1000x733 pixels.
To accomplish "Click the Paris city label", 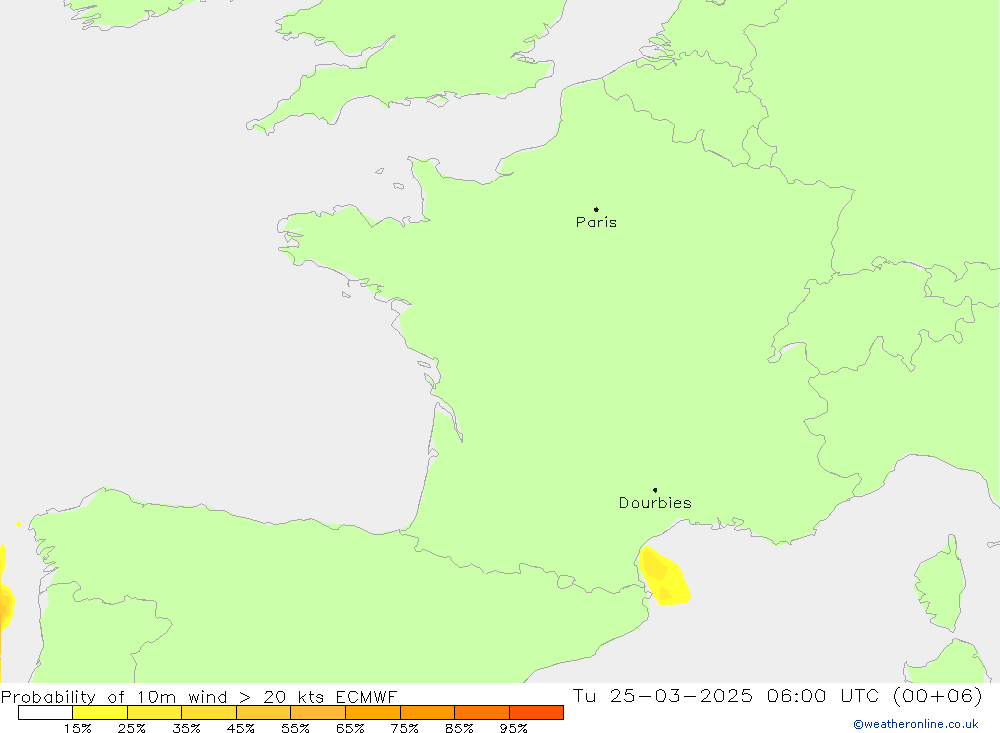I will [x=596, y=222].
